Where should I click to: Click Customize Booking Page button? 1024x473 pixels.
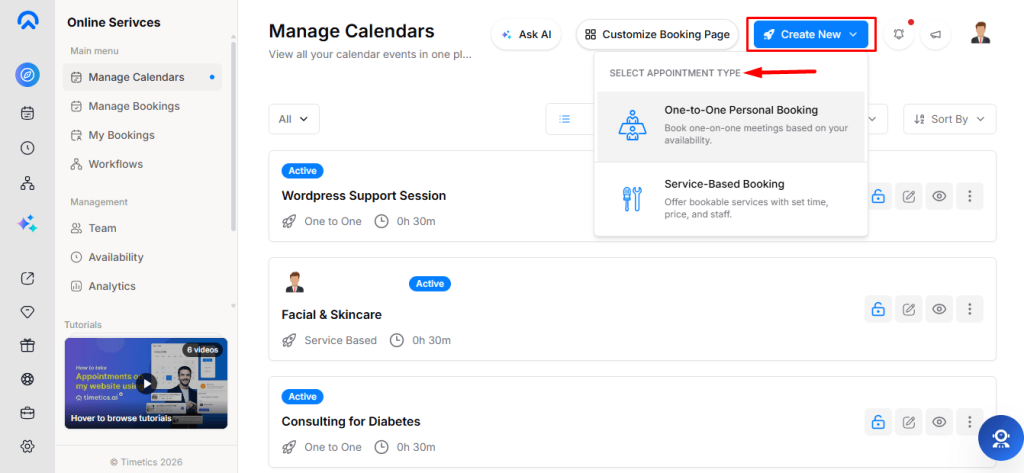[x=657, y=35]
